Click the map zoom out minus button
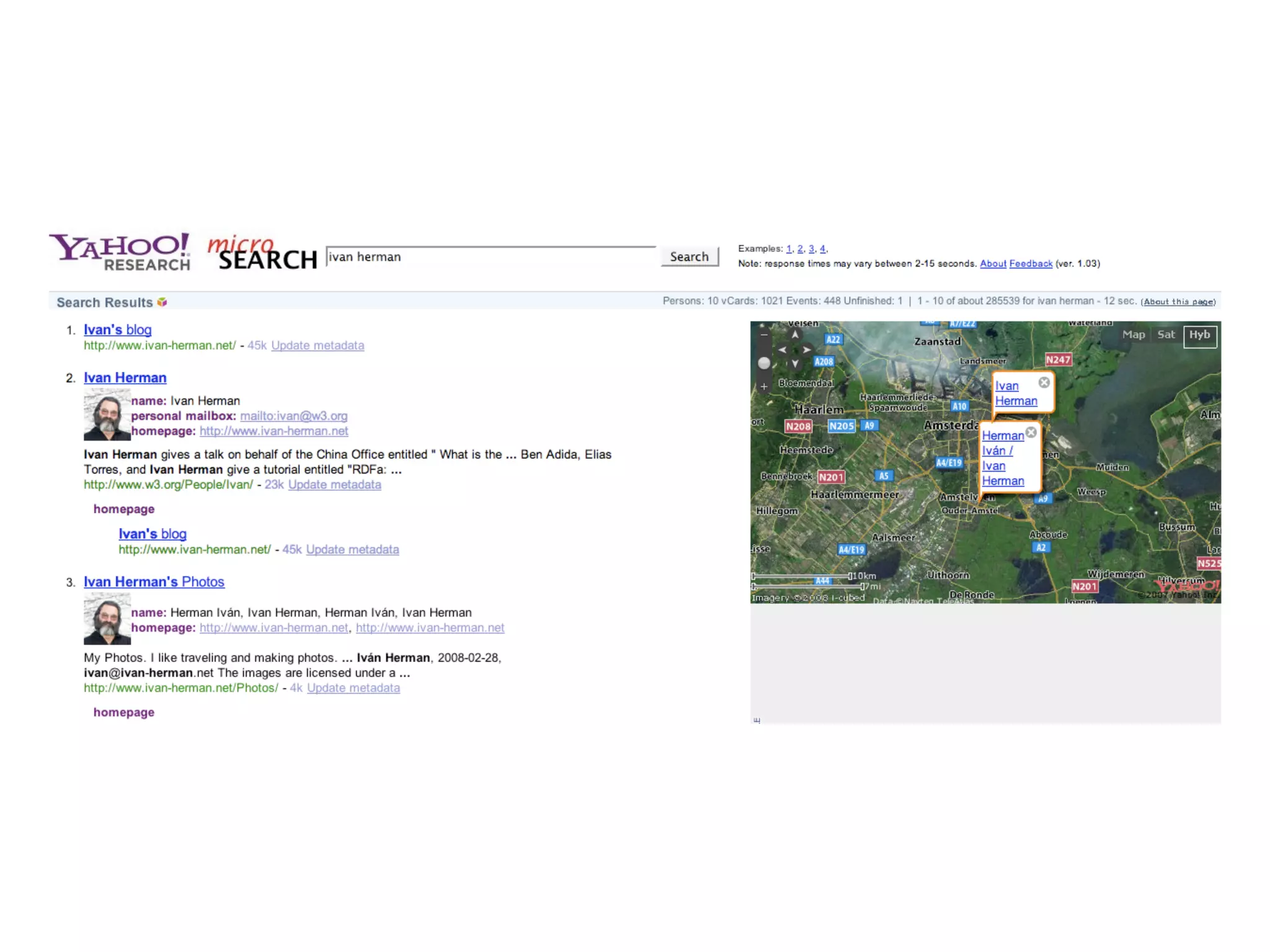The width and height of the screenshot is (1270, 952). click(764, 335)
